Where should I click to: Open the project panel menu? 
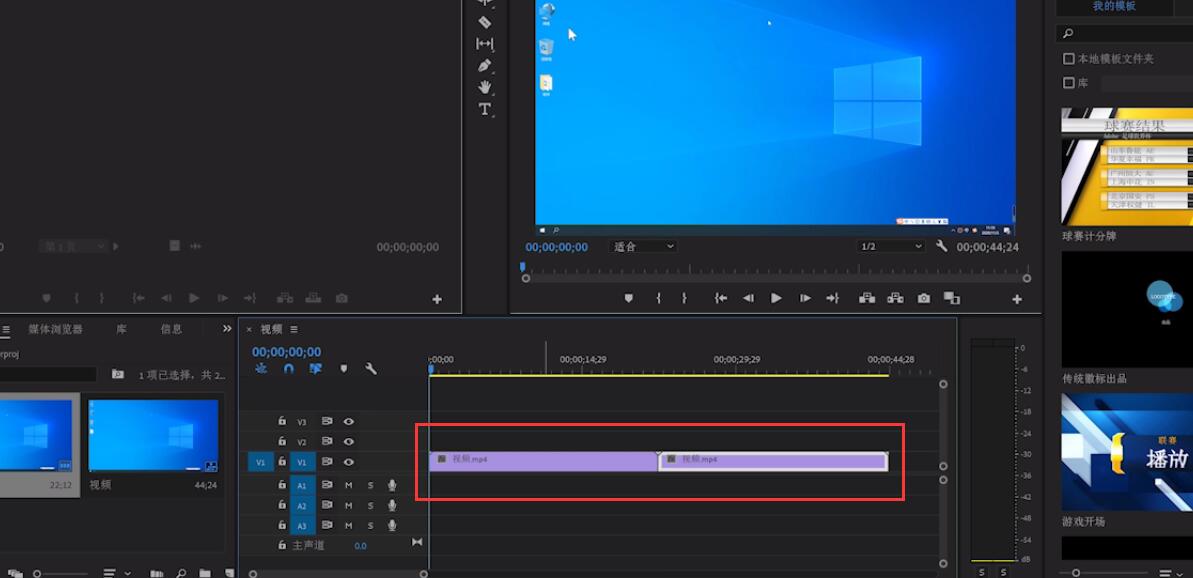pyautogui.click(x=6, y=329)
